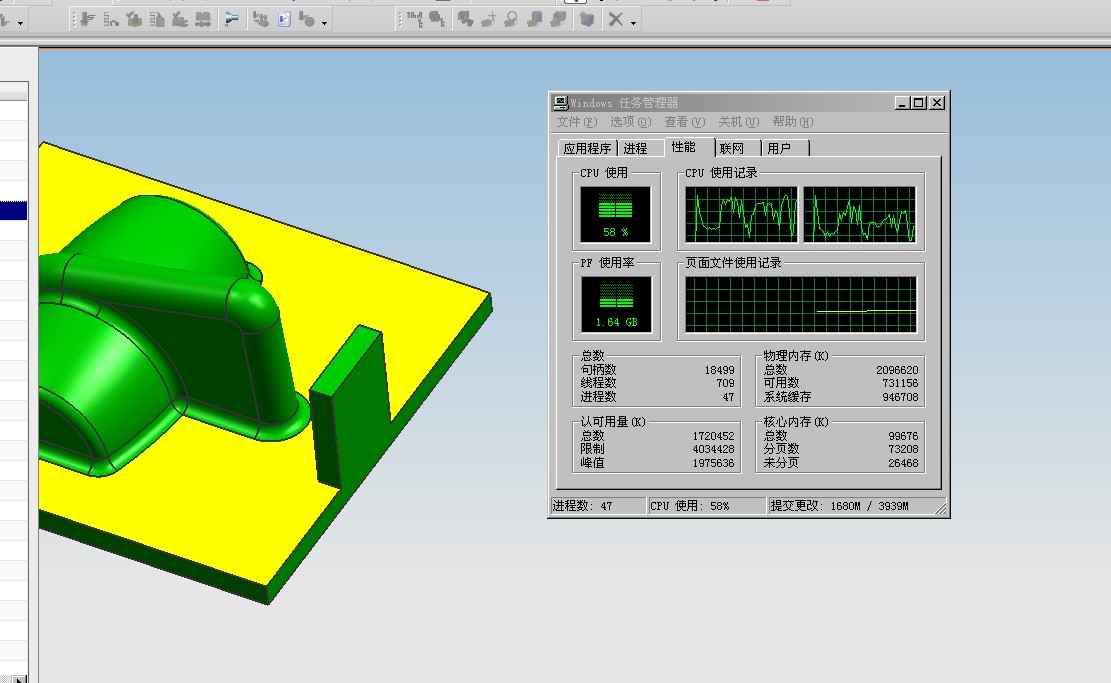Click the kernel memory total 99676
Screen dimensions: 1111x683
coord(903,436)
